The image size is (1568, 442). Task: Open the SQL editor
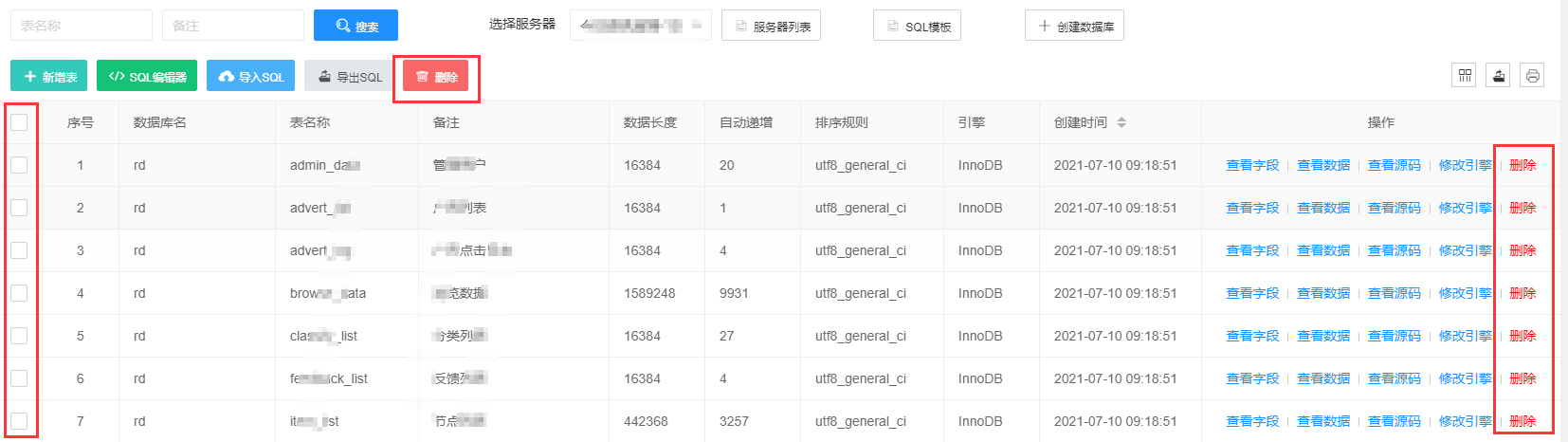pyautogui.click(x=147, y=76)
